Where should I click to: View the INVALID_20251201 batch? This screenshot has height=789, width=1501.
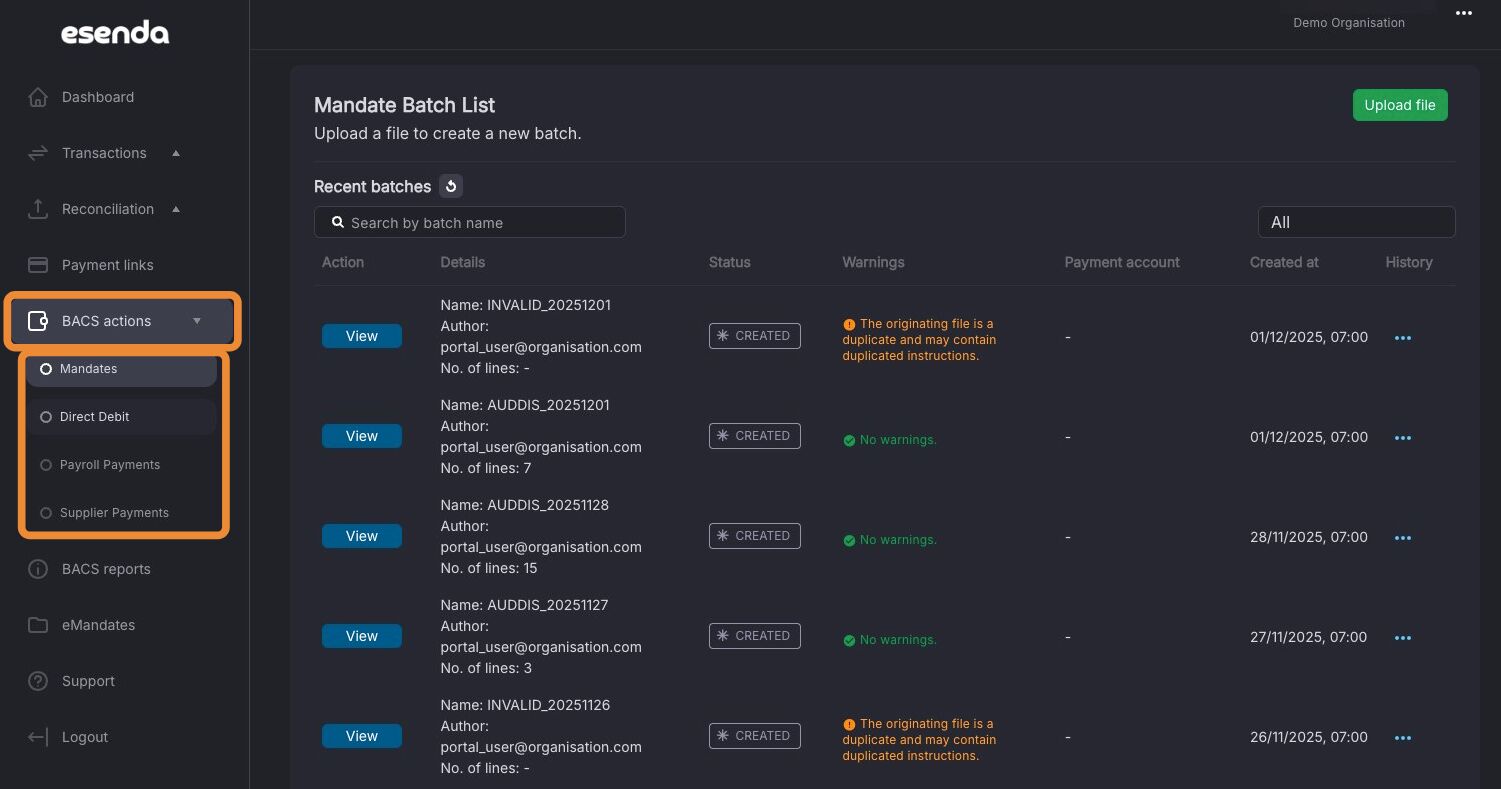(362, 336)
